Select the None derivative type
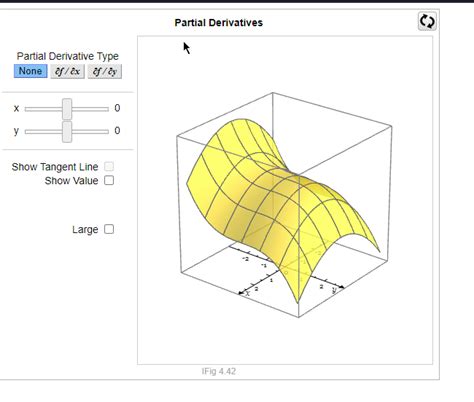The image size is (474, 402). pyautogui.click(x=30, y=71)
